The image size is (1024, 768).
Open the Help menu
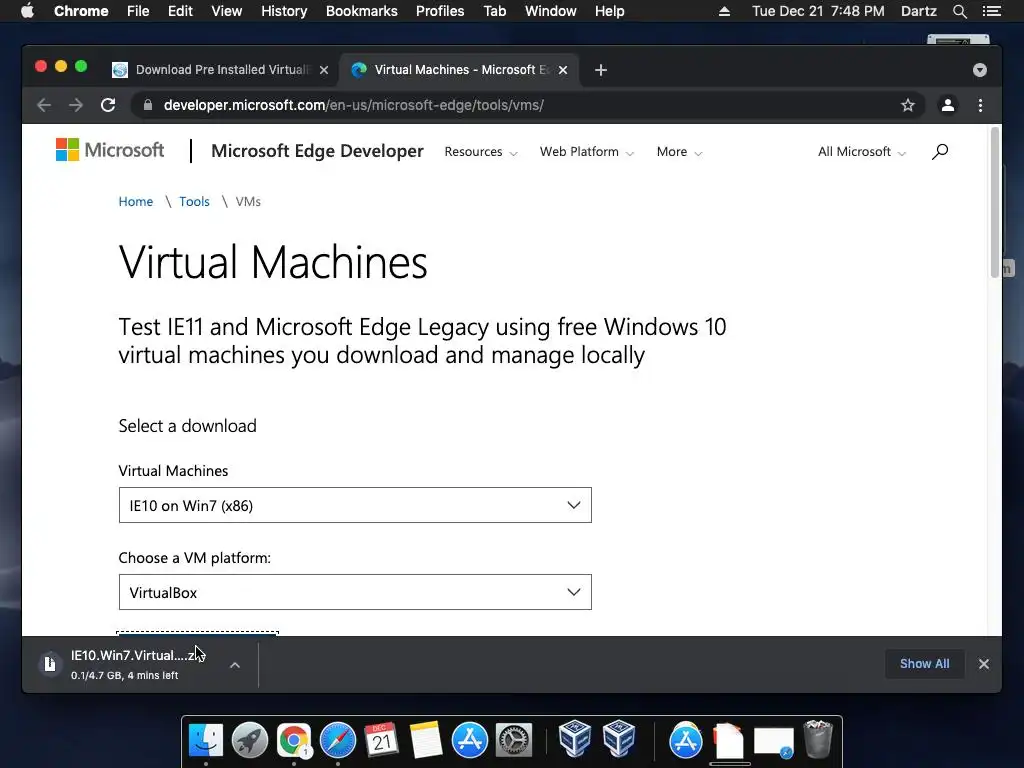pos(609,11)
